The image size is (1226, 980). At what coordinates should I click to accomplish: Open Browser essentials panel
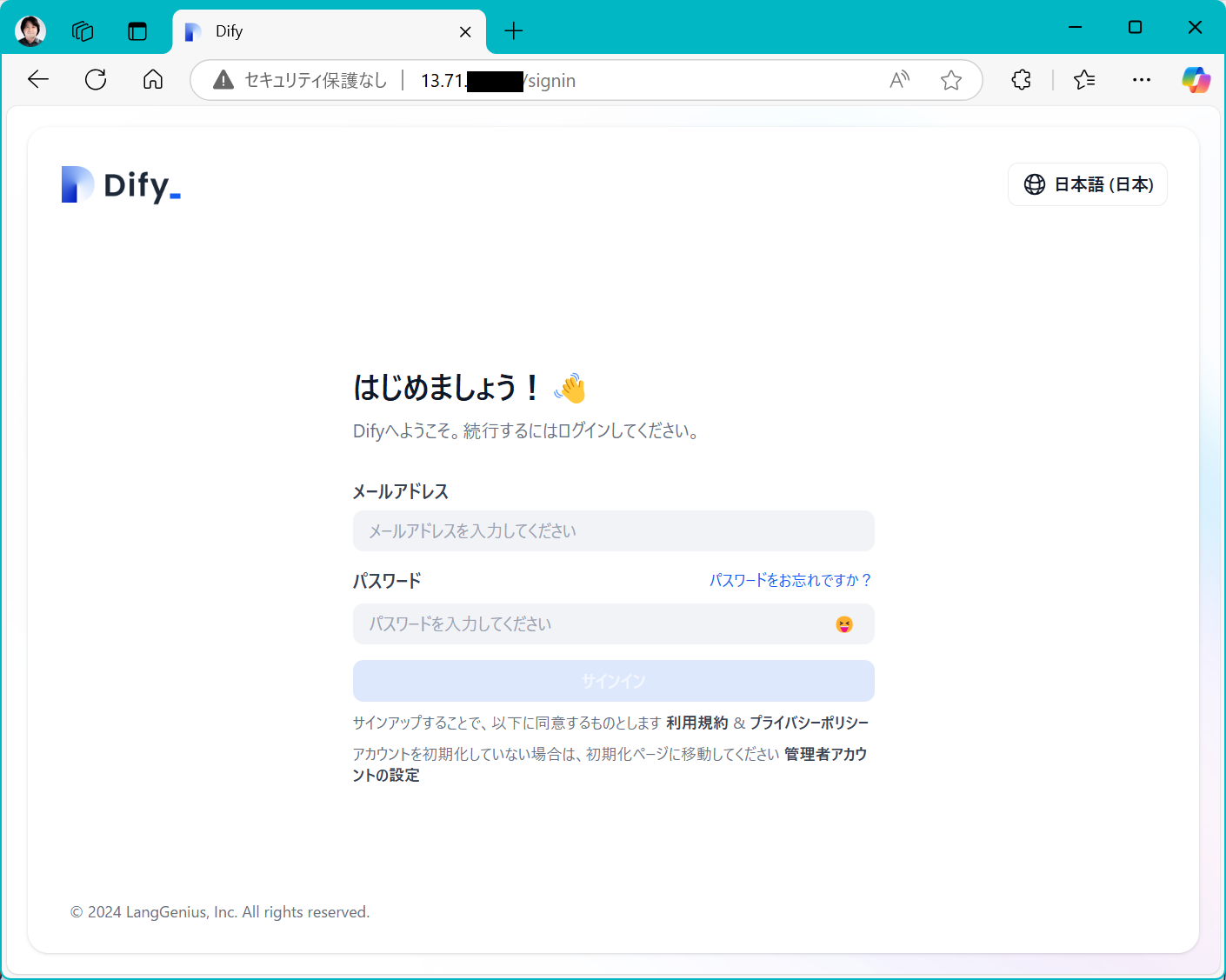pyautogui.click(x=1020, y=79)
